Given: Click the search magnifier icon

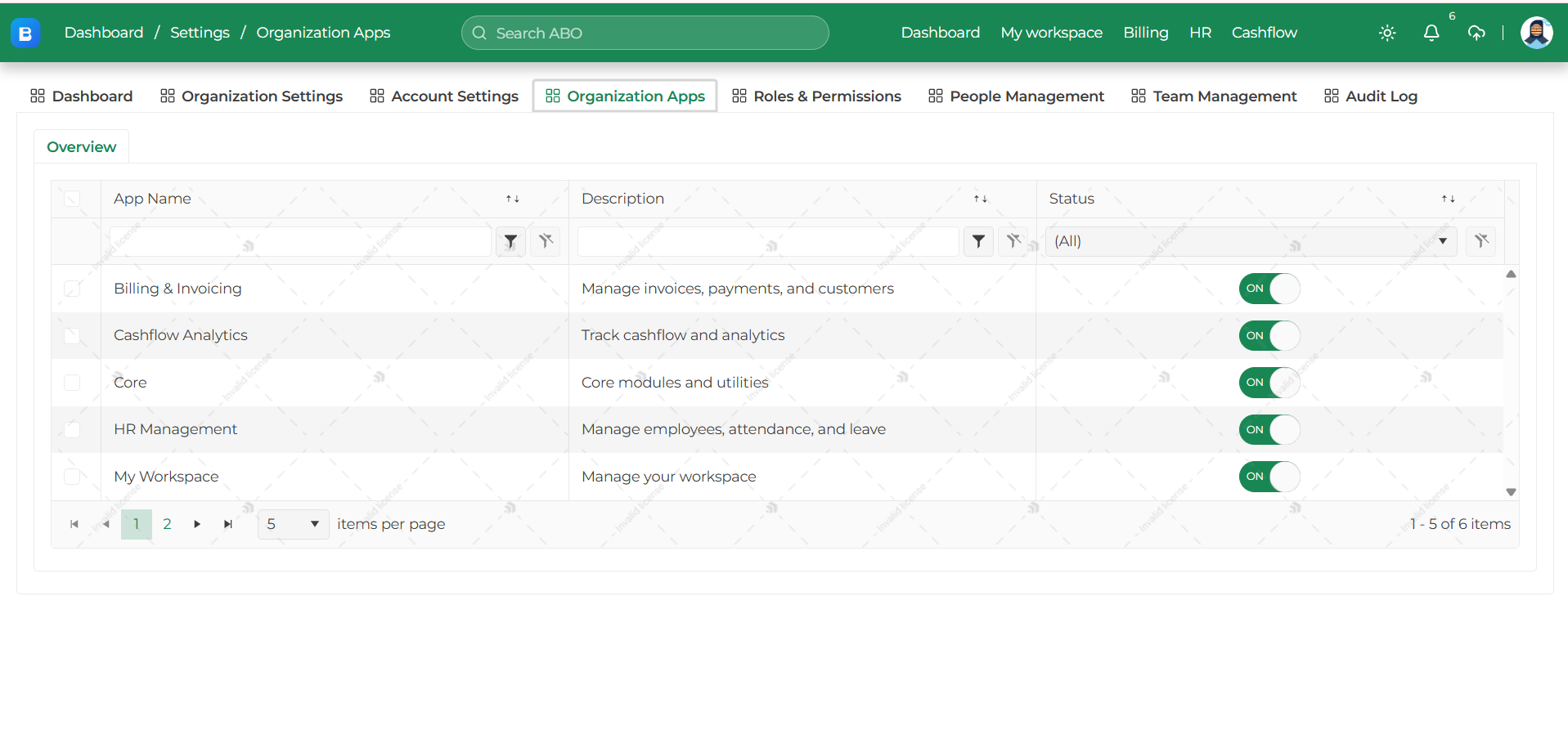Looking at the screenshot, I should coord(479,33).
